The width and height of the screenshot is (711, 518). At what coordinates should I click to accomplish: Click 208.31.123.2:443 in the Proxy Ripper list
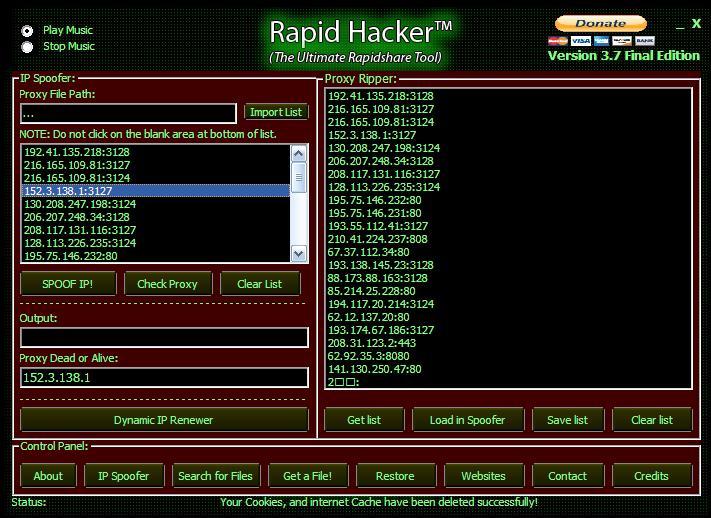[371, 343]
